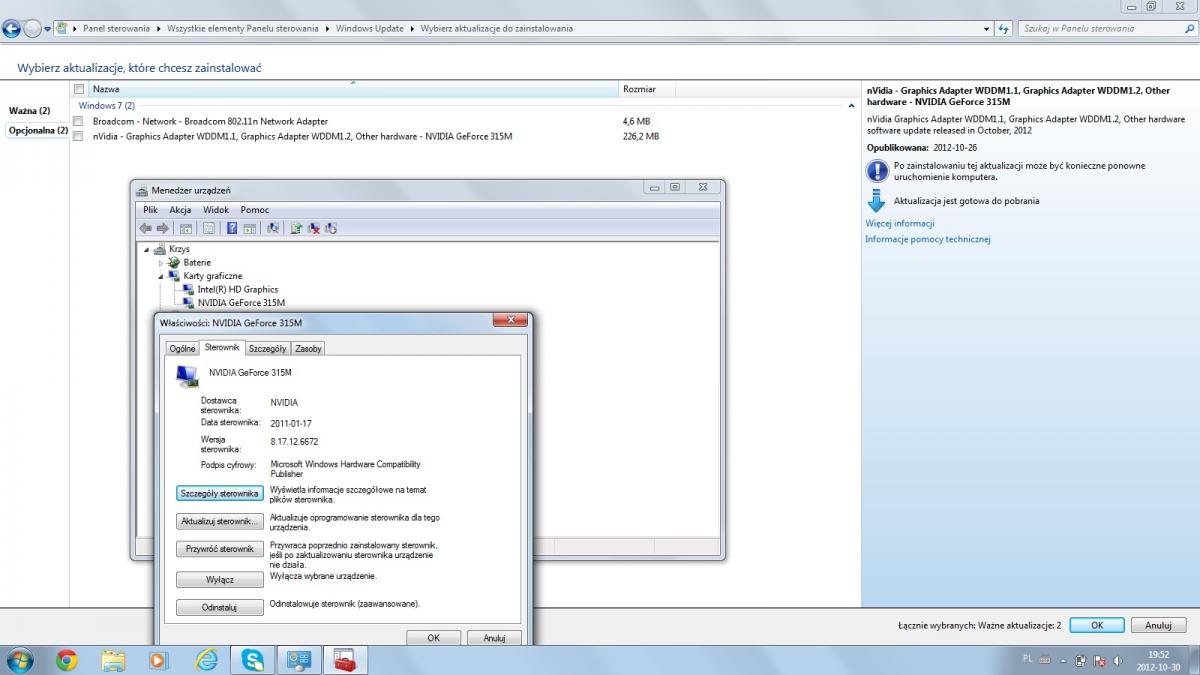Click Anuluj in NVIDIA properties dialog

tap(494, 637)
